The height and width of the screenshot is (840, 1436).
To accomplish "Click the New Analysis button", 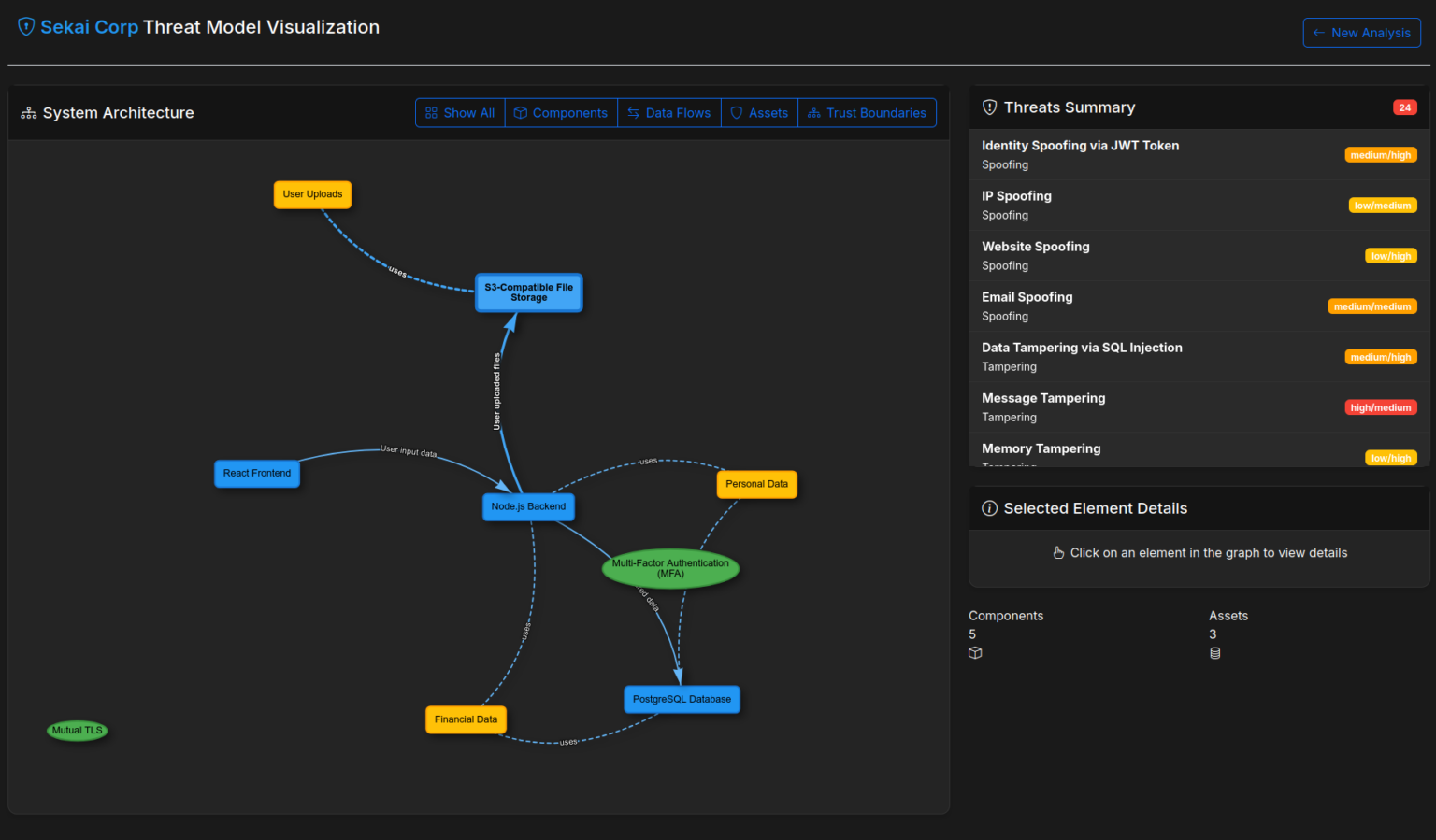I will pos(1361,32).
